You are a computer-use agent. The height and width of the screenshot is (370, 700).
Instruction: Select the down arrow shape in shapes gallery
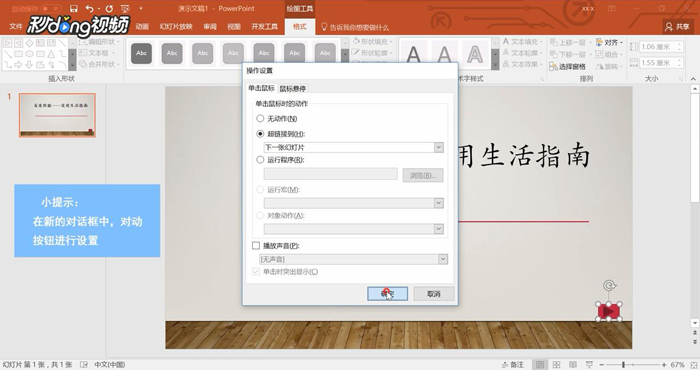(x=29, y=65)
